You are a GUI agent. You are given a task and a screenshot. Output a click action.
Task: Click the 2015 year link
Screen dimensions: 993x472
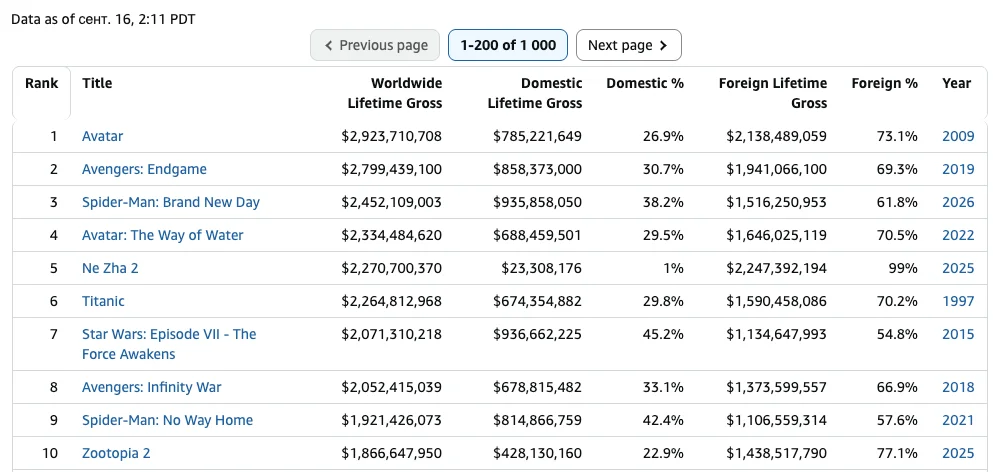coord(958,334)
